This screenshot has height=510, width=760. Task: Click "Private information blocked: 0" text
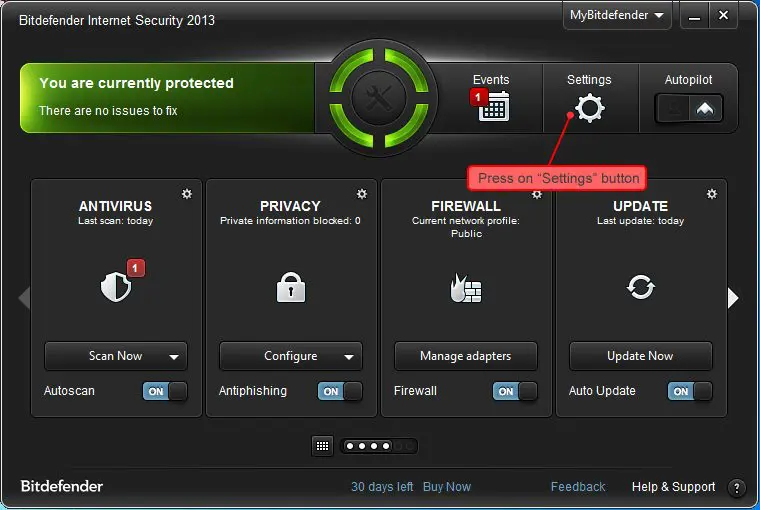(290, 221)
